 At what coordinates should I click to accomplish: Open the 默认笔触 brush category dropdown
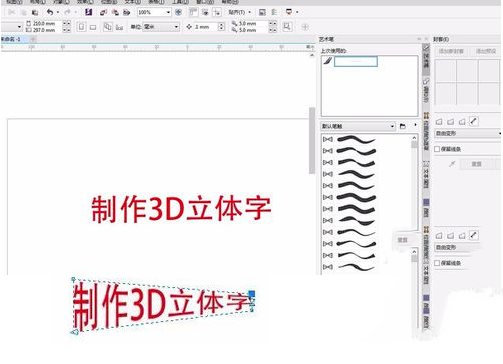pos(358,126)
